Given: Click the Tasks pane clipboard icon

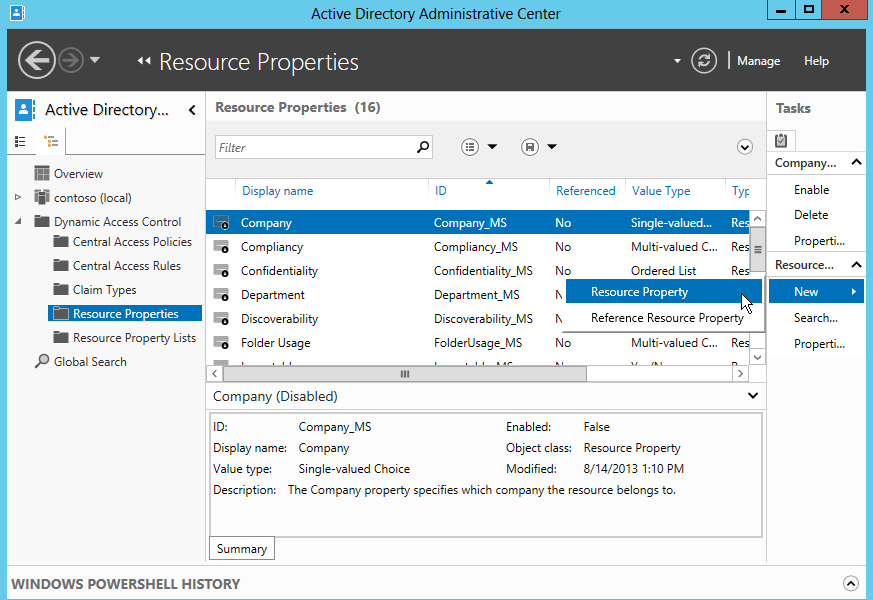Looking at the screenshot, I should click(781, 141).
